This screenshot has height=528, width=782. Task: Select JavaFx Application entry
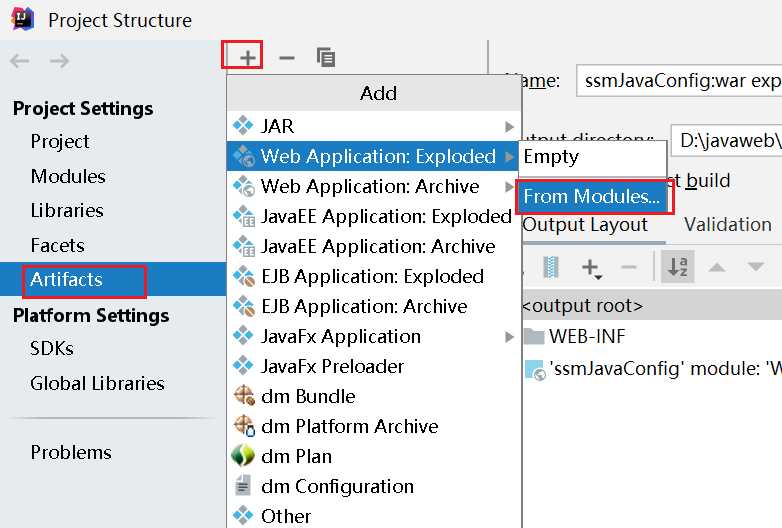[x=374, y=336]
